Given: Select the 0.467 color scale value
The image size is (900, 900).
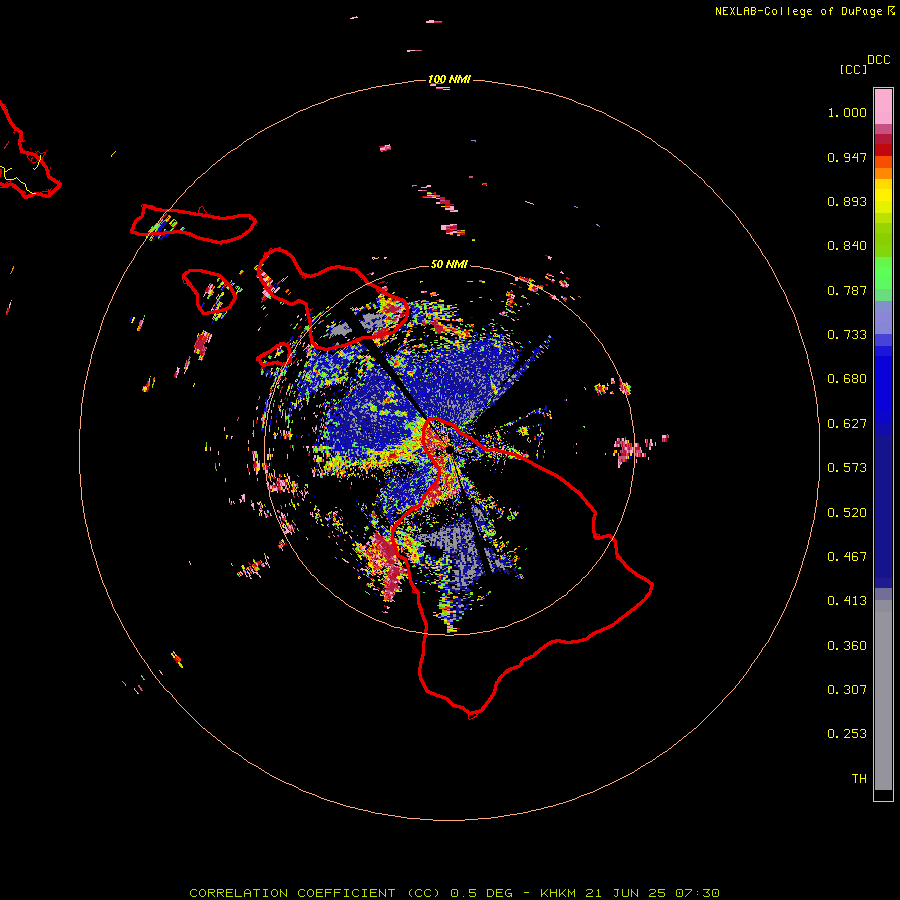Looking at the screenshot, I should coord(847,557).
